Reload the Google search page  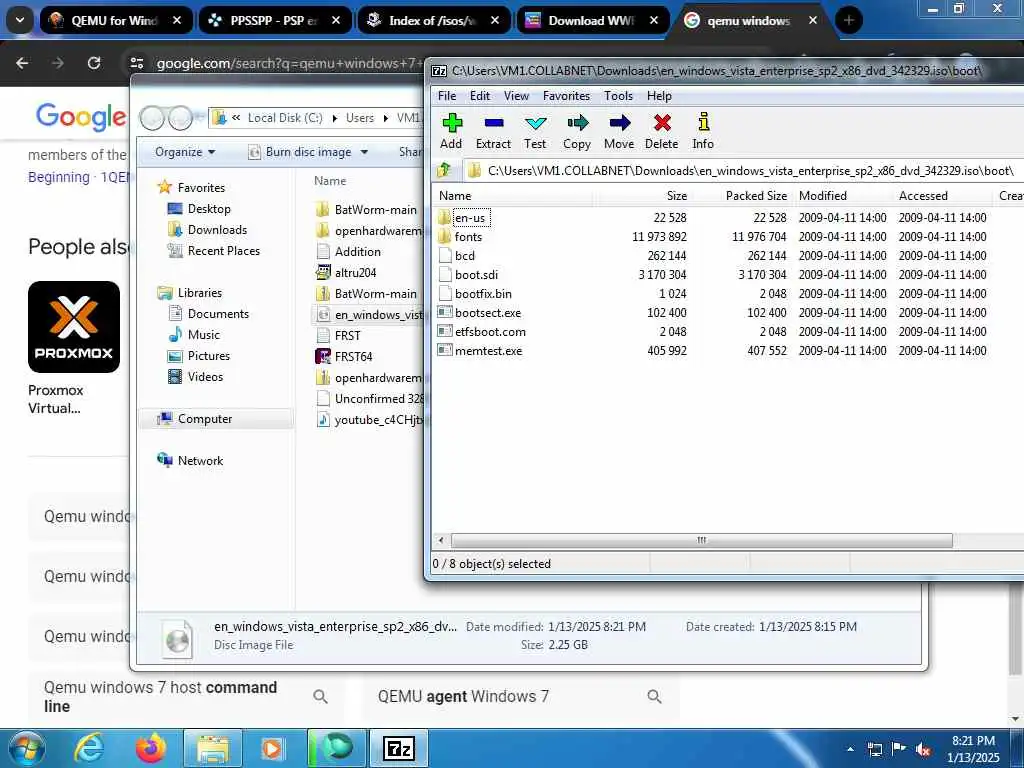[94, 63]
